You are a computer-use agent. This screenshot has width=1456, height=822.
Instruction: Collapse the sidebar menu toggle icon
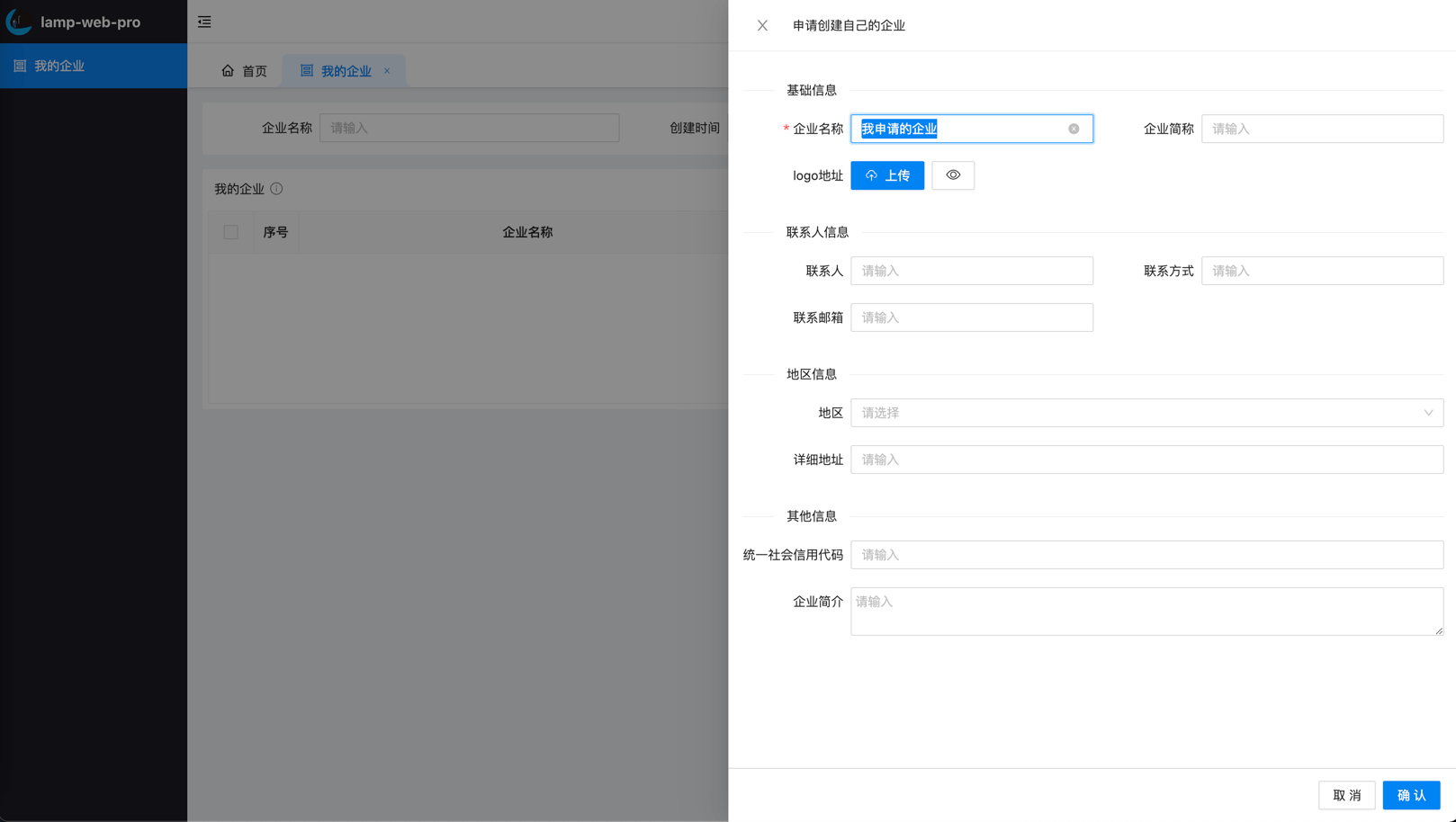pyautogui.click(x=204, y=22)
